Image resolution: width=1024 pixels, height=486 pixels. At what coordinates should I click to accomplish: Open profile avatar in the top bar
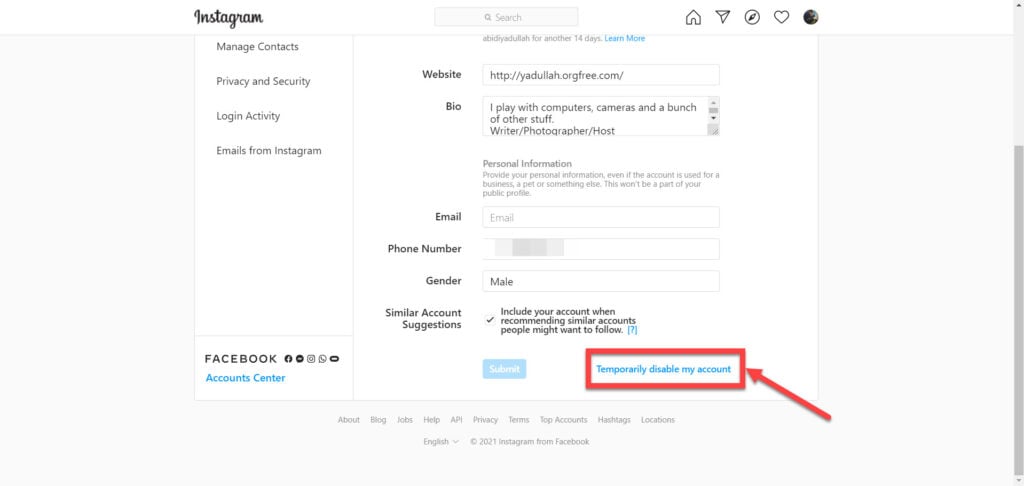[810, 17]
